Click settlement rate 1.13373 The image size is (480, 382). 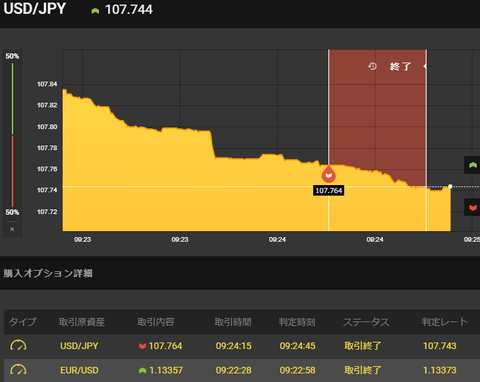coord(440,370)
